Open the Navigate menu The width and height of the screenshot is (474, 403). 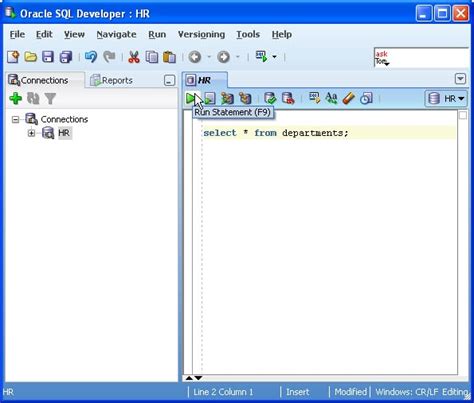tap(116, 34)
